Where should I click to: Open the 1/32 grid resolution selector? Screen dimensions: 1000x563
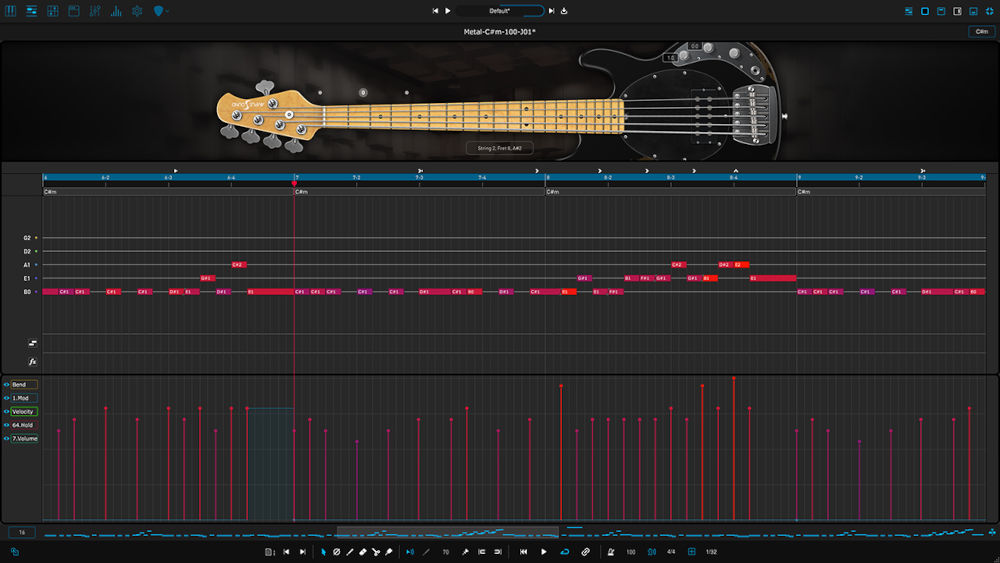point(711,552)
